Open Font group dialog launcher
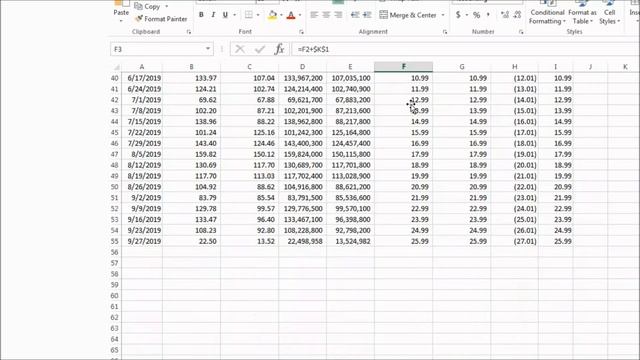The image size is (640, 360). coord(301,32)
